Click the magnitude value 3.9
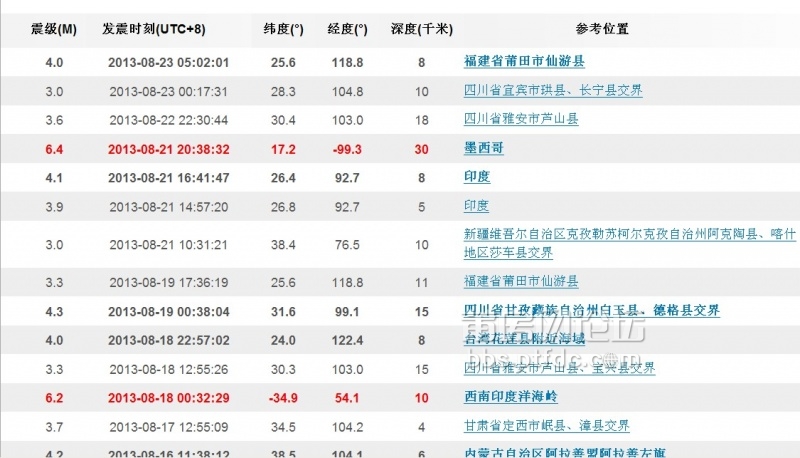800x458 pixels. [54, 207]
